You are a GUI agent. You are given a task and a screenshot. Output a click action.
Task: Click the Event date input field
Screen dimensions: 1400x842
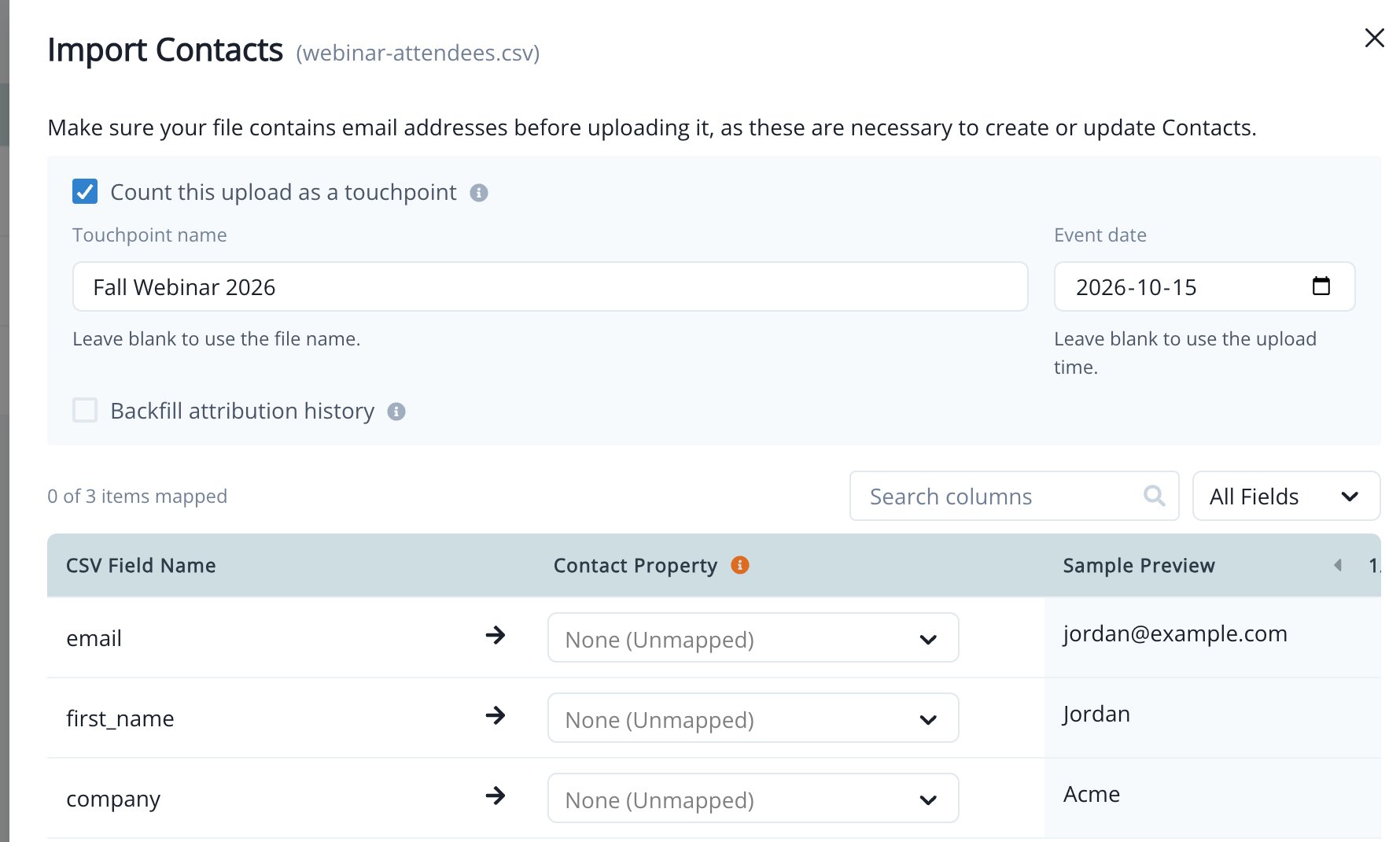pyautogui.click(x=1204, y=286)
